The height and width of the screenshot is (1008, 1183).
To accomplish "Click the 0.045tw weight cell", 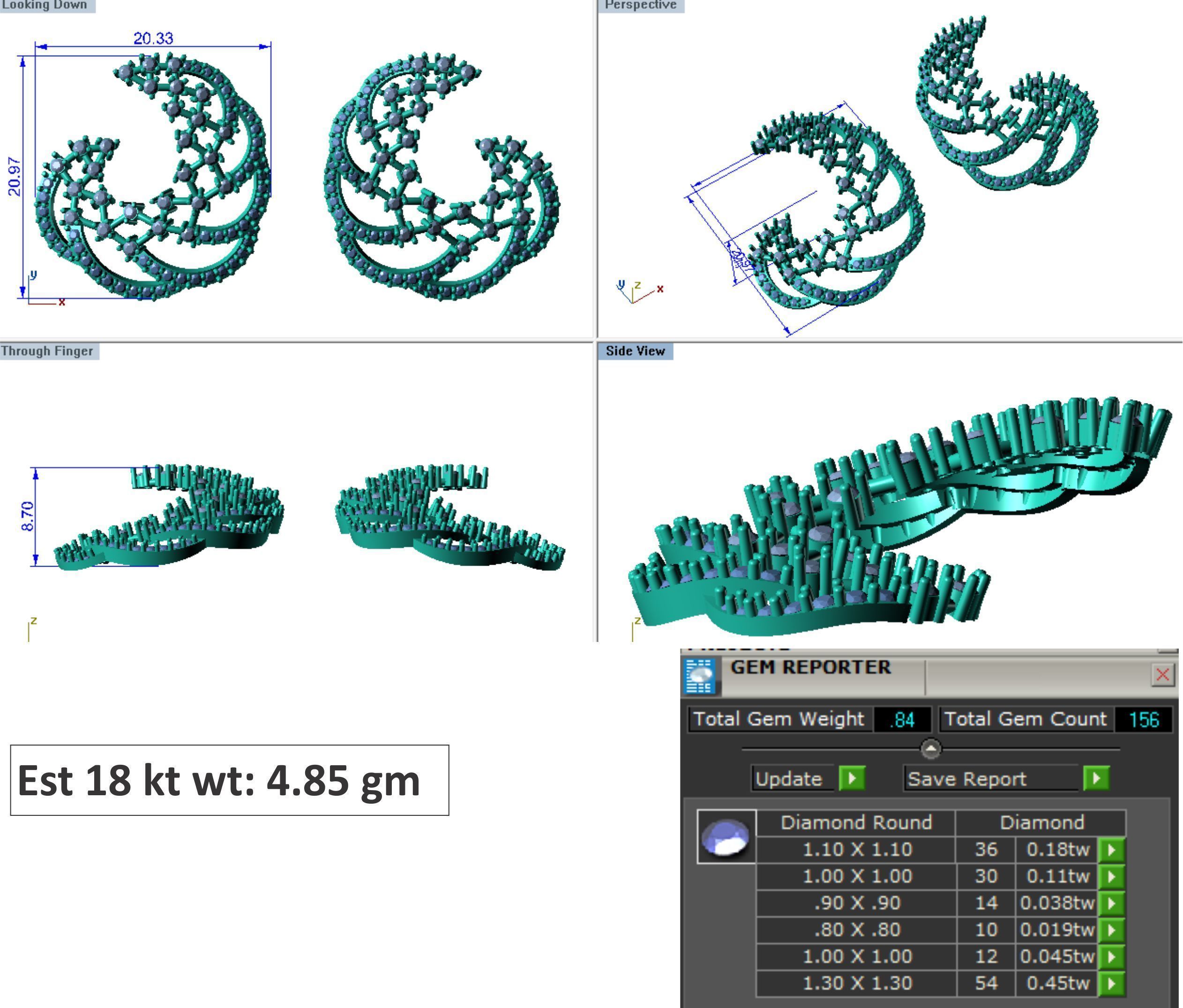I will point(1057,957).
